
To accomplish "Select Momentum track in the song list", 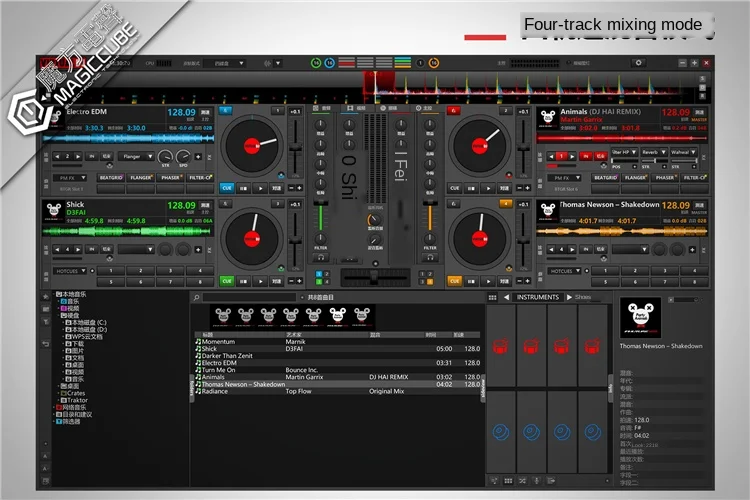I will tap(337, 342).
